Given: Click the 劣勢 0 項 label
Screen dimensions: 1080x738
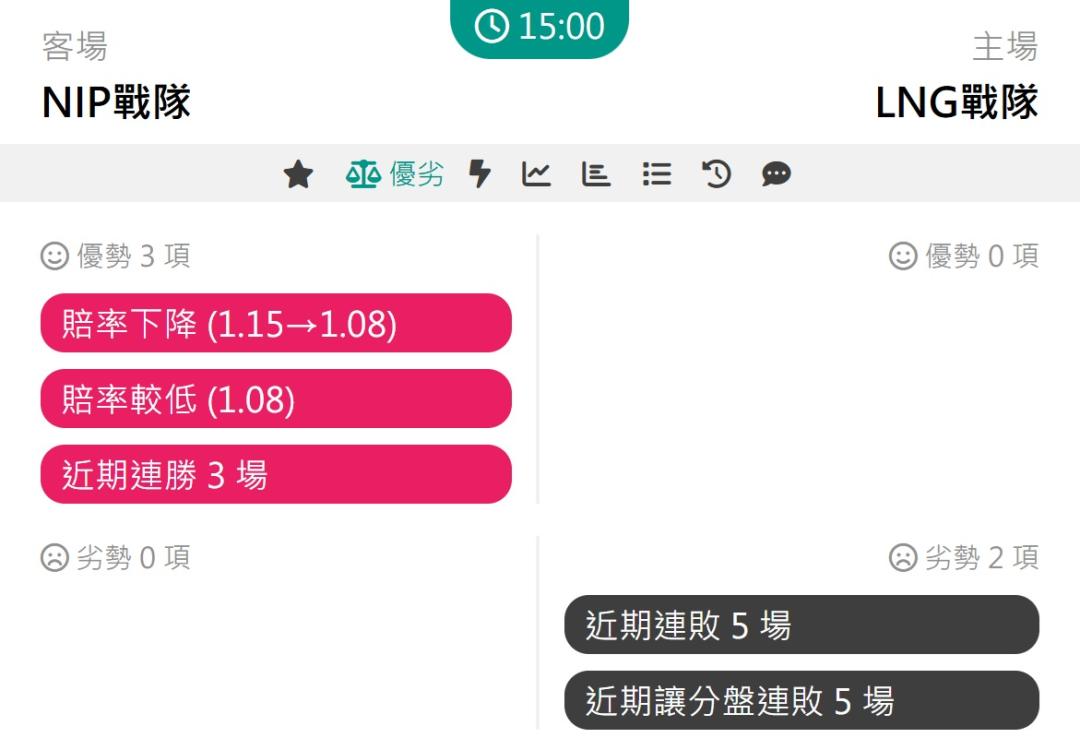Looking at the screenshot, I should point(134,557).
